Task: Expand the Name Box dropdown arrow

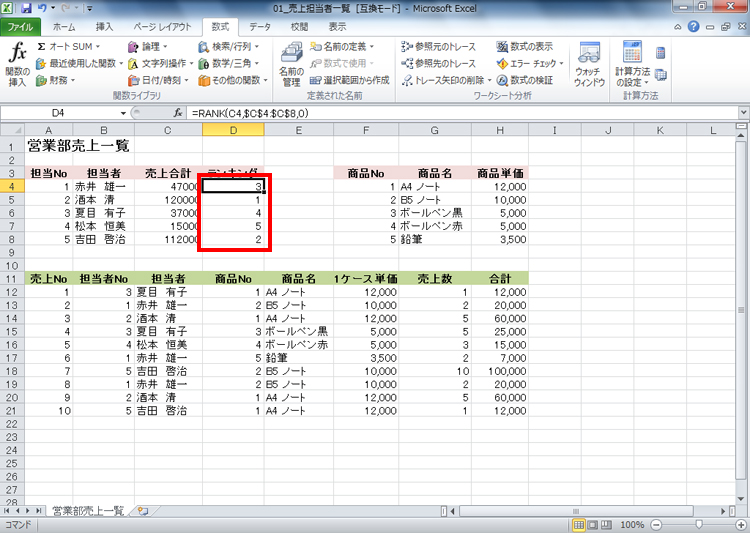Action: point(123,113)
